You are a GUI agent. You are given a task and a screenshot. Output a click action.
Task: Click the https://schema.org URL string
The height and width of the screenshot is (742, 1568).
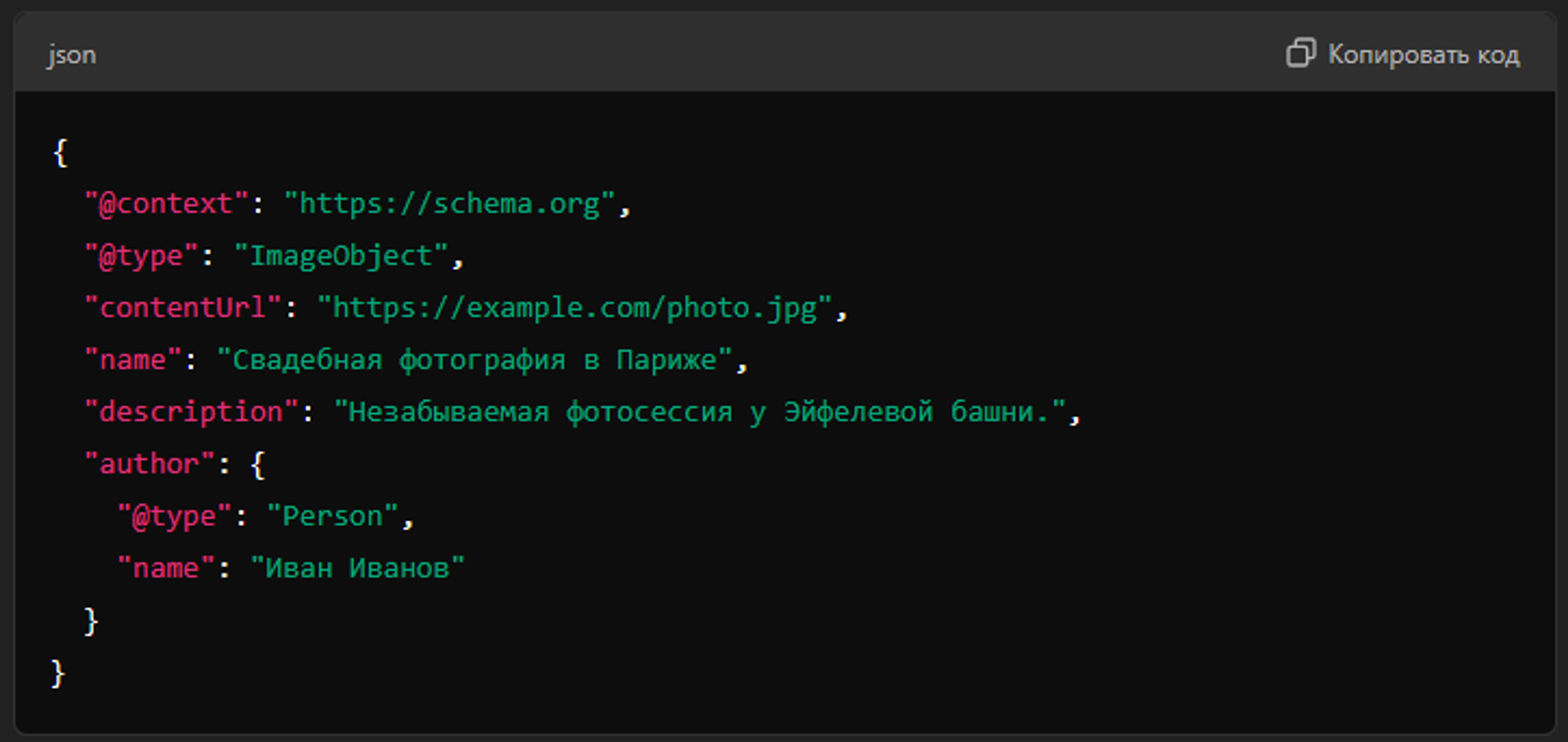tap(450, 203)
